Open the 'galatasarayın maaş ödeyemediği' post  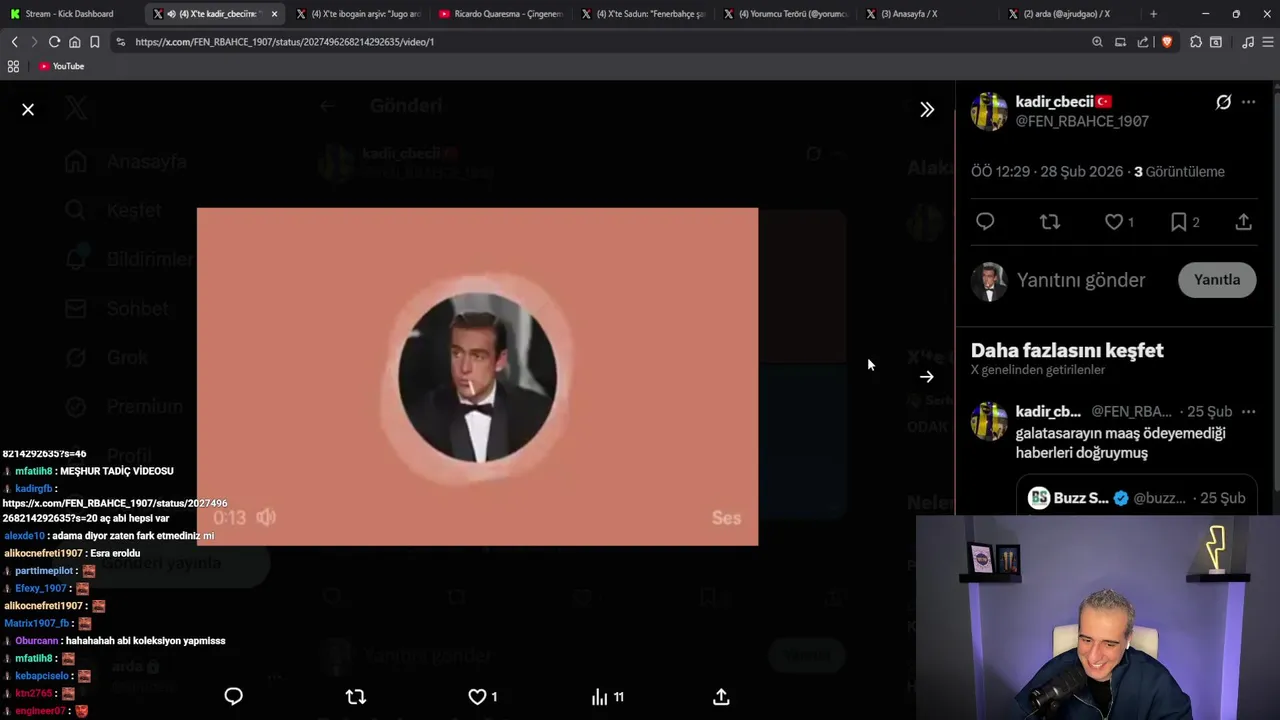point(1120,443)
